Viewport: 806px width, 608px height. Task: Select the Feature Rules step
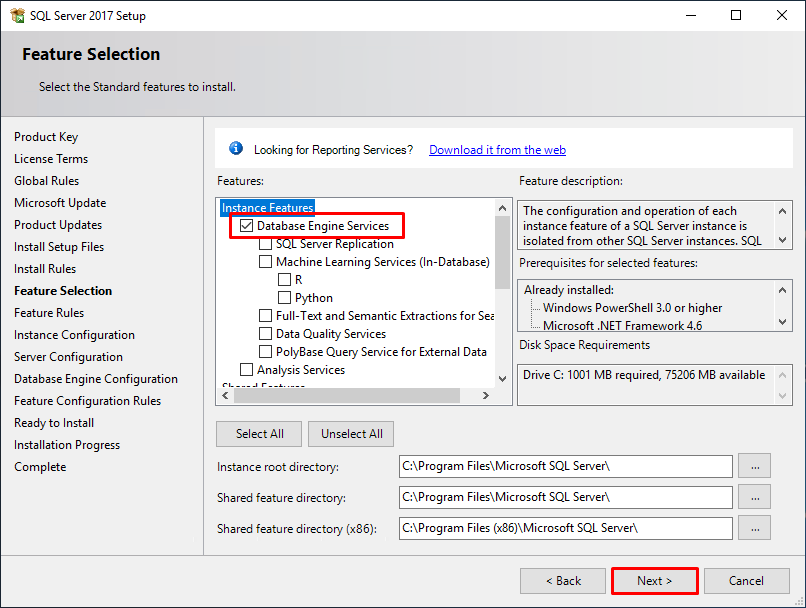49,313
